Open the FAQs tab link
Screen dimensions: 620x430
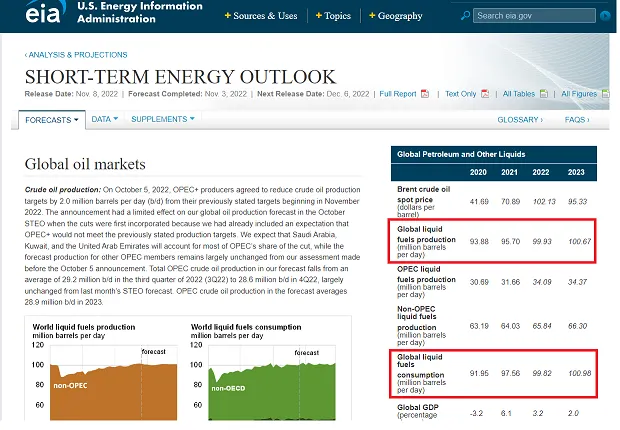coord(576,119)
